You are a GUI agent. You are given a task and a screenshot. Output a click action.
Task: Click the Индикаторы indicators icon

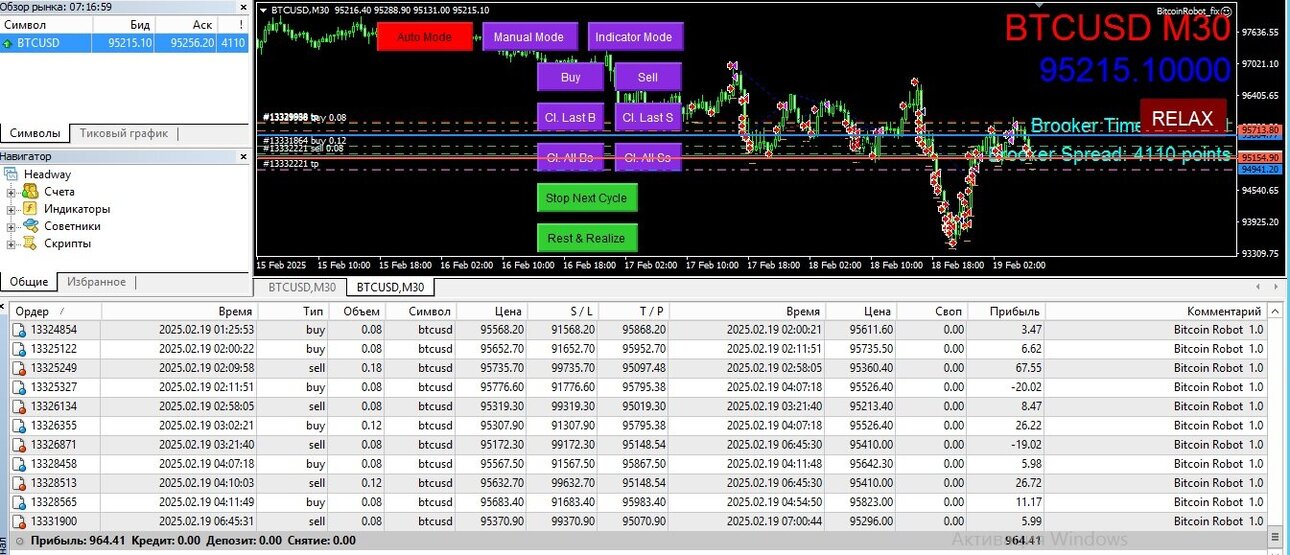[x=30, y=209]
